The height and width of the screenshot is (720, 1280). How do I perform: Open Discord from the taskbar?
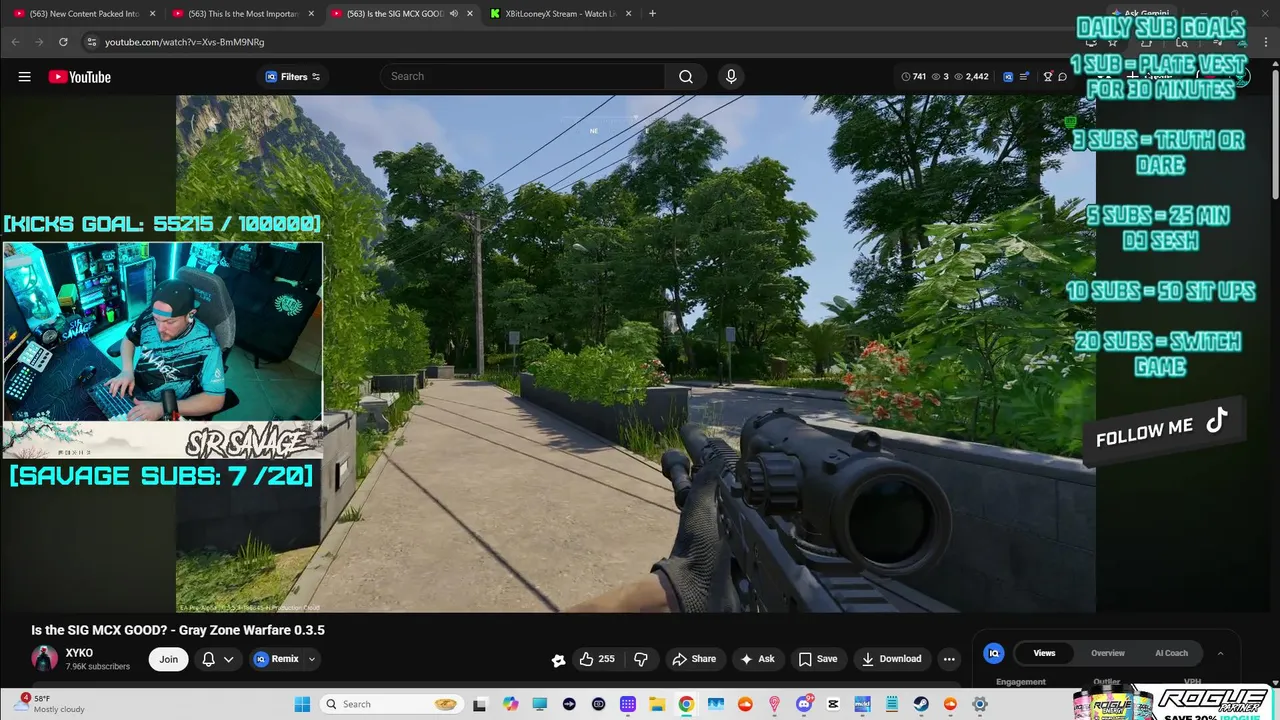point(804,704)
